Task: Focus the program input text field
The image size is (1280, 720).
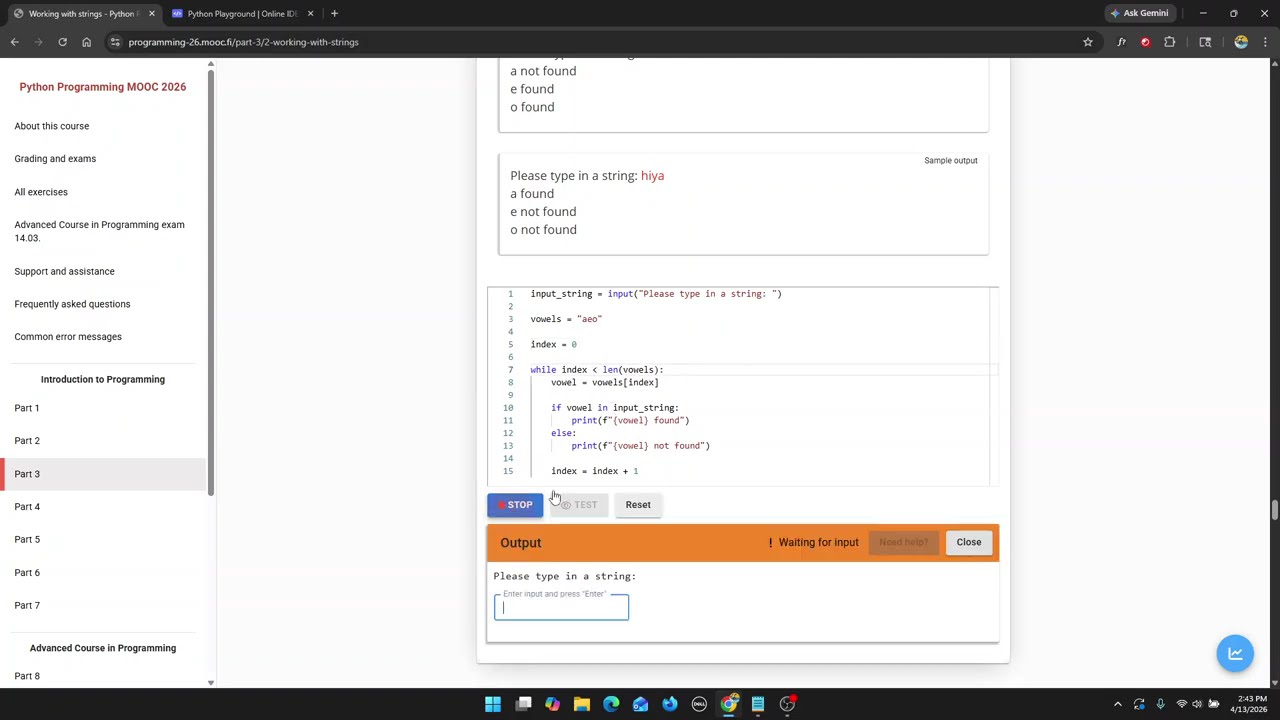Action: click(561, 607)
